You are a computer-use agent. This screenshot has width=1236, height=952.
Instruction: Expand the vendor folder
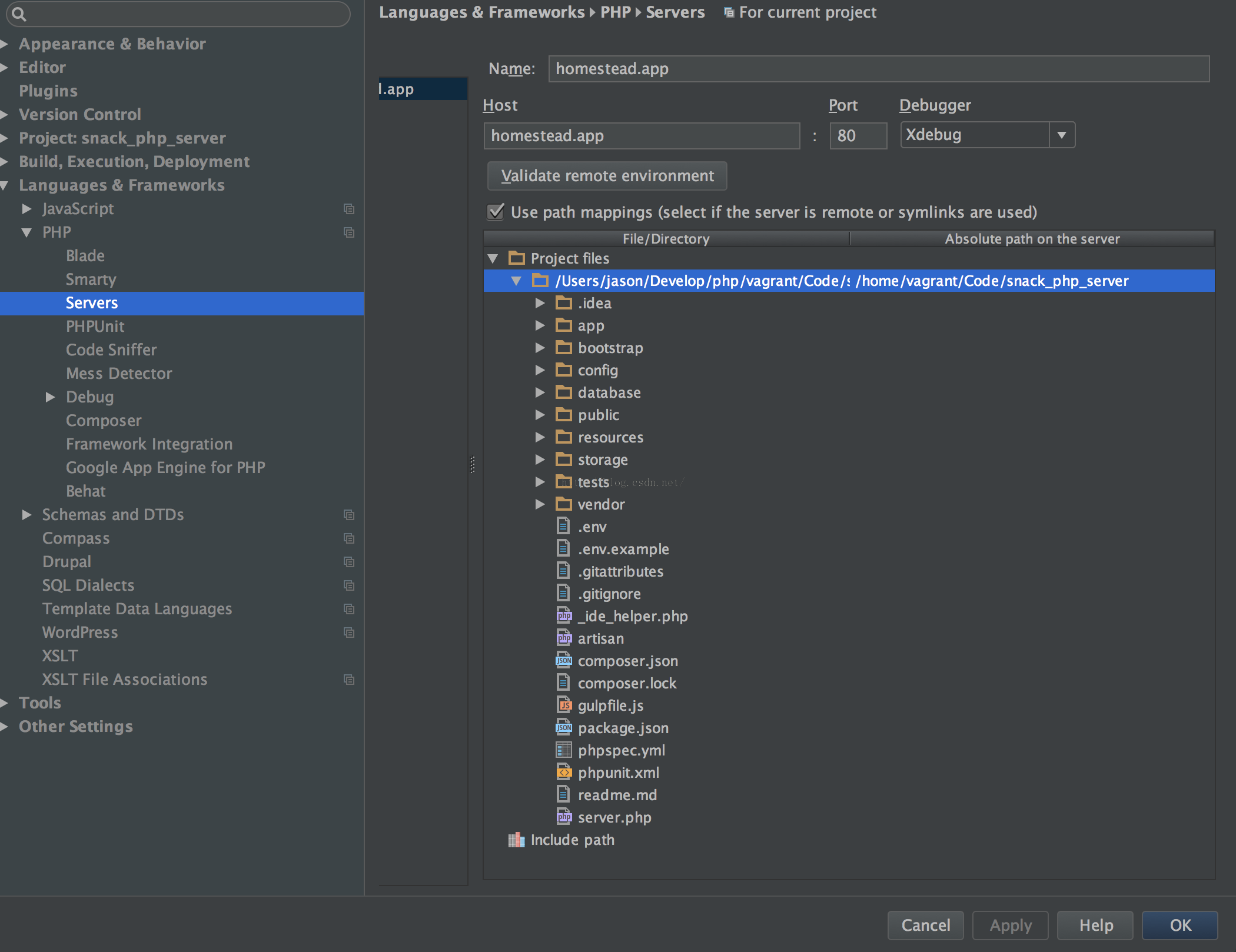point(540,504)
